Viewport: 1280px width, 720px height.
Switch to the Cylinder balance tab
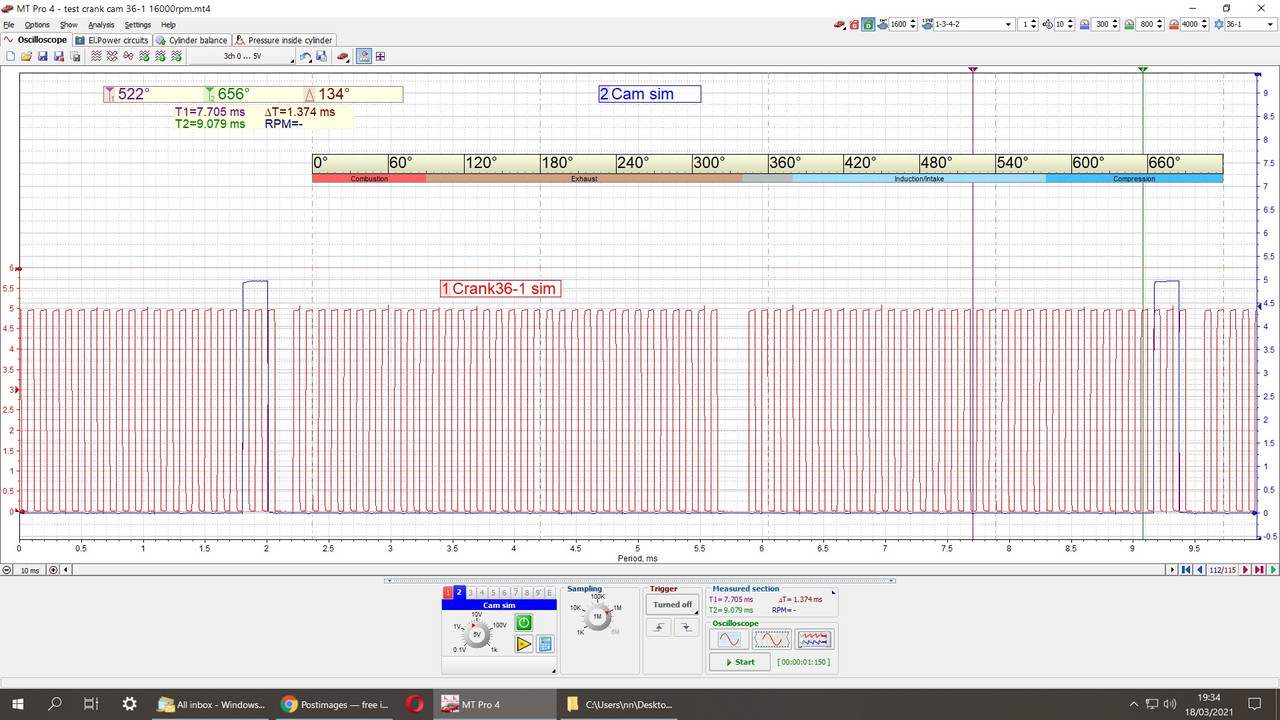(192, 40)
